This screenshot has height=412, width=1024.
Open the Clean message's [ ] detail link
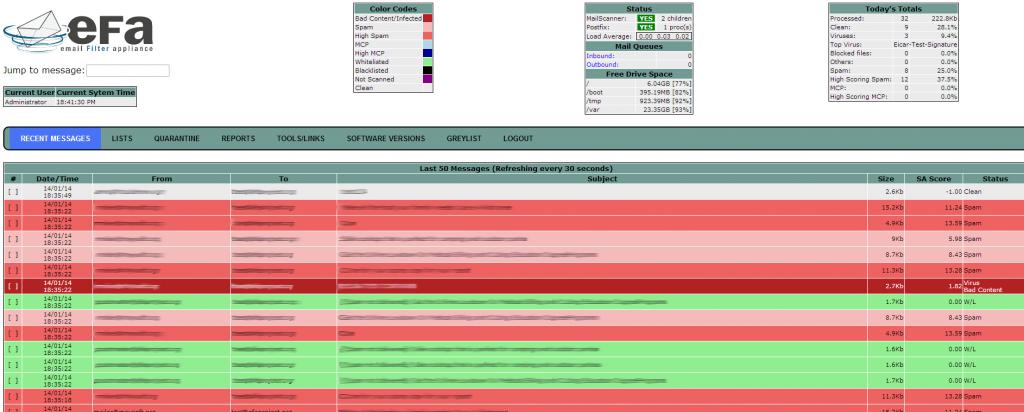coord(13,190)
